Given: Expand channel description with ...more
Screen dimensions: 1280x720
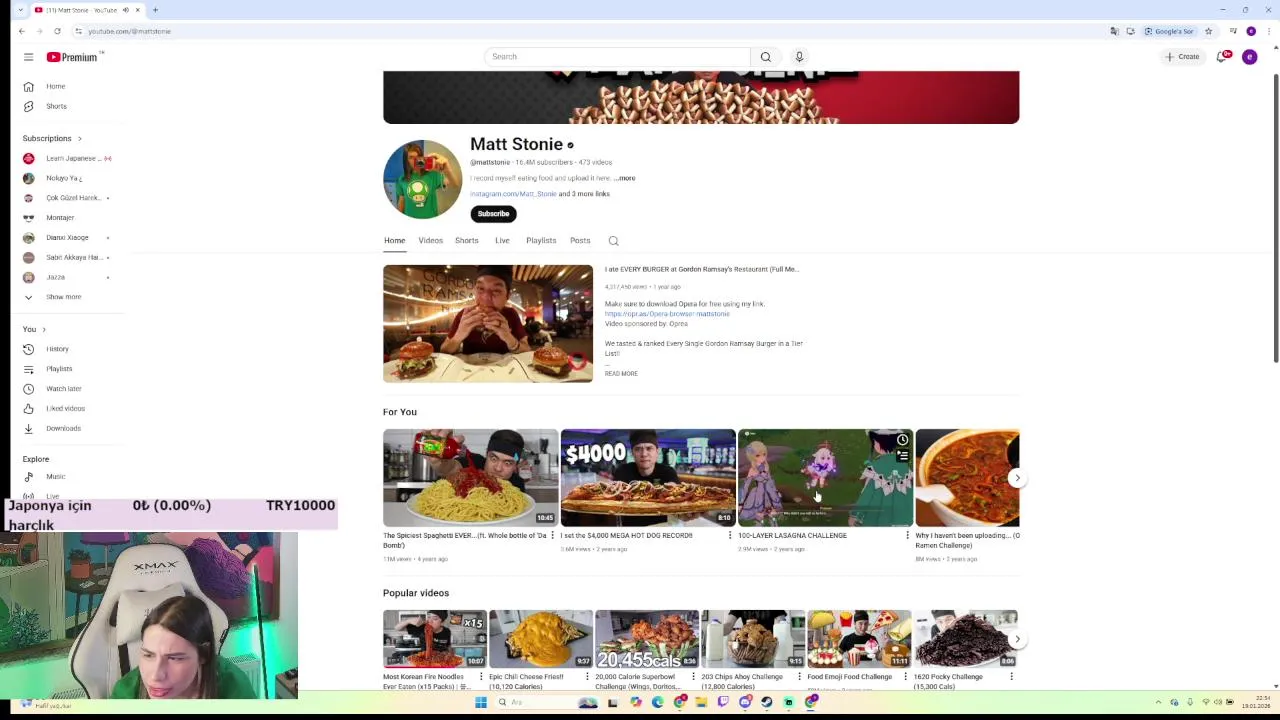Looking at the screenshot, I should 625,178.
